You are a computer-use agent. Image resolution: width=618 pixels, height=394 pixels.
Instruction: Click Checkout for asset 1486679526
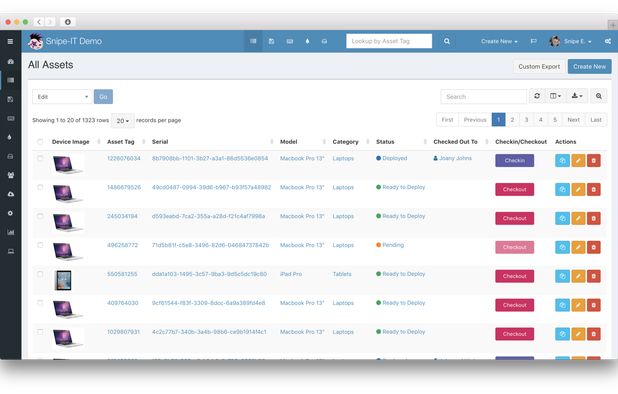(x=514, y=190)
